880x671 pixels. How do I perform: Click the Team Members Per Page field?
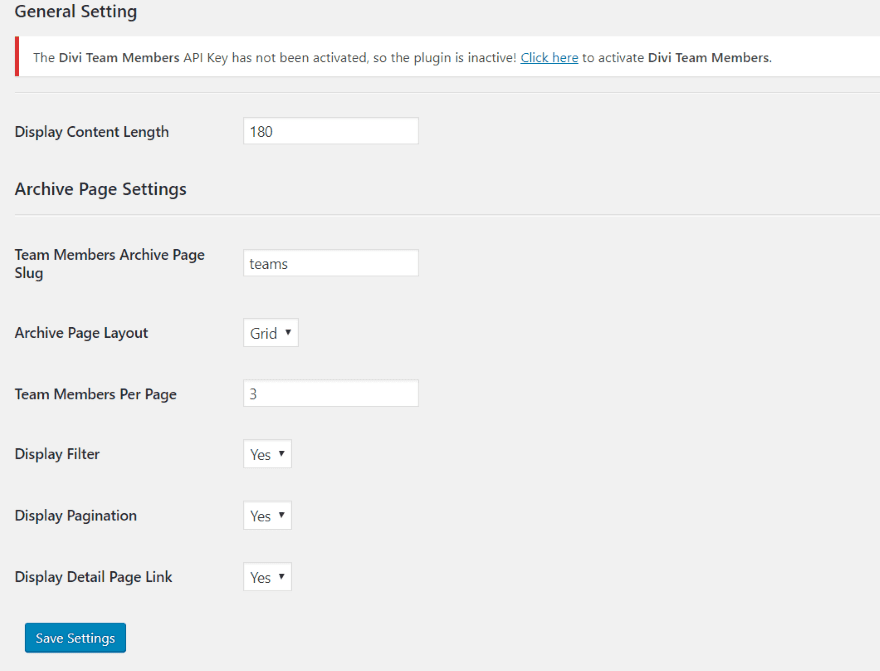coord(330,394)
